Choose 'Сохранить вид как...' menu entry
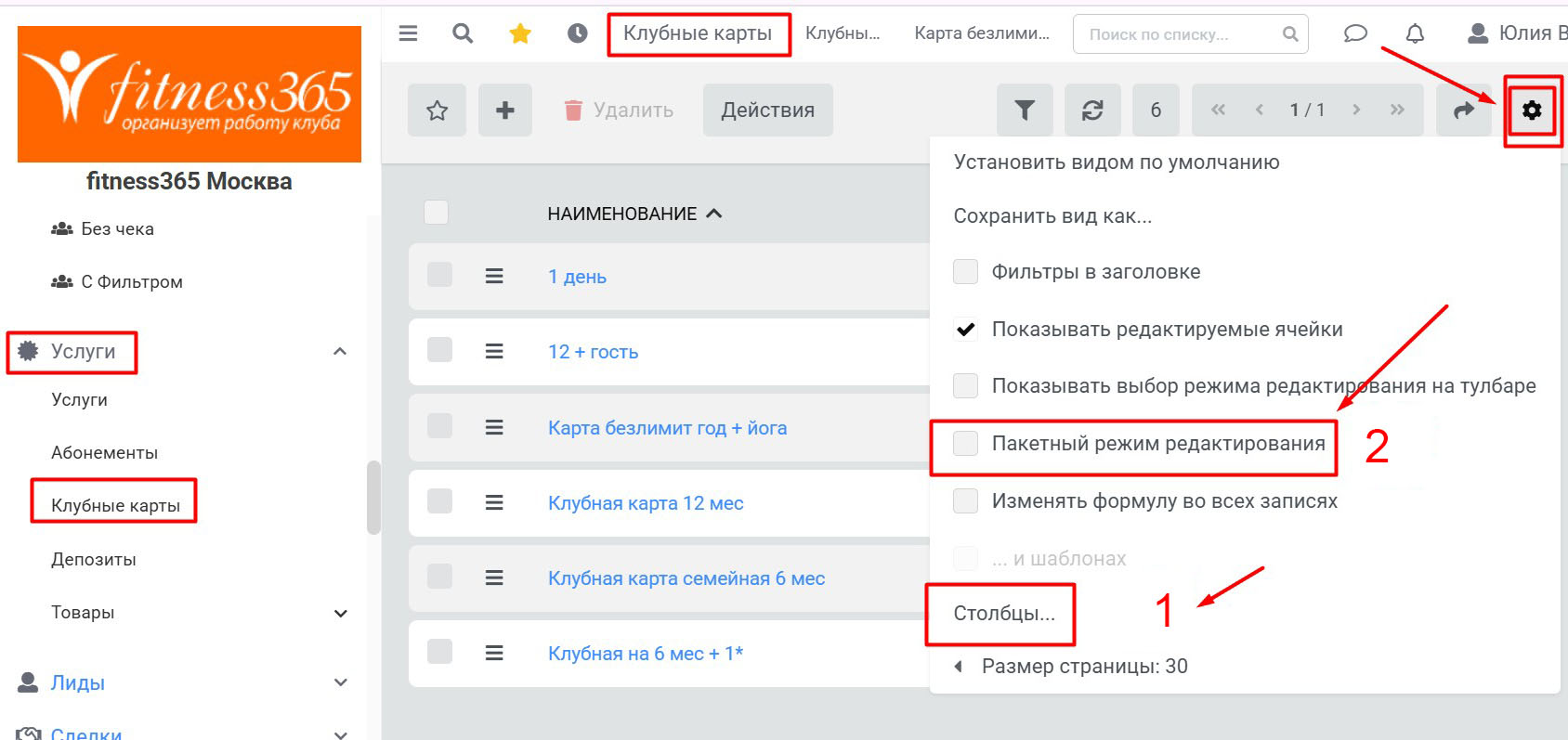Image resolution: width=1568 pixels, height=740 pixels. coord(1052,216)
